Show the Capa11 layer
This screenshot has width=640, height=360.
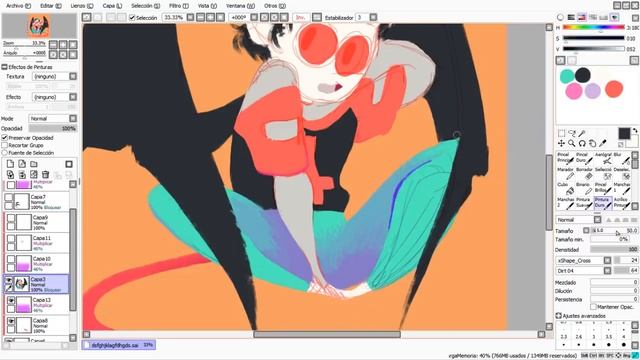click(11, 238)
